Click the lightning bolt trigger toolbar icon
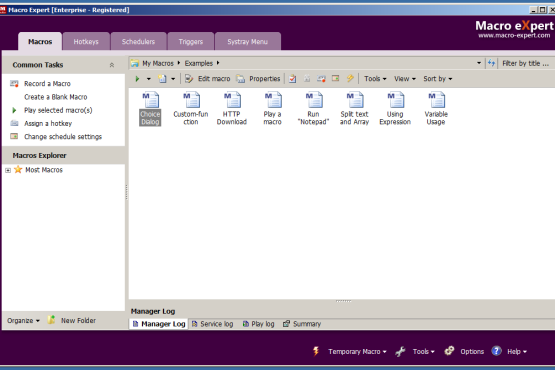 [x=350, y=78]
